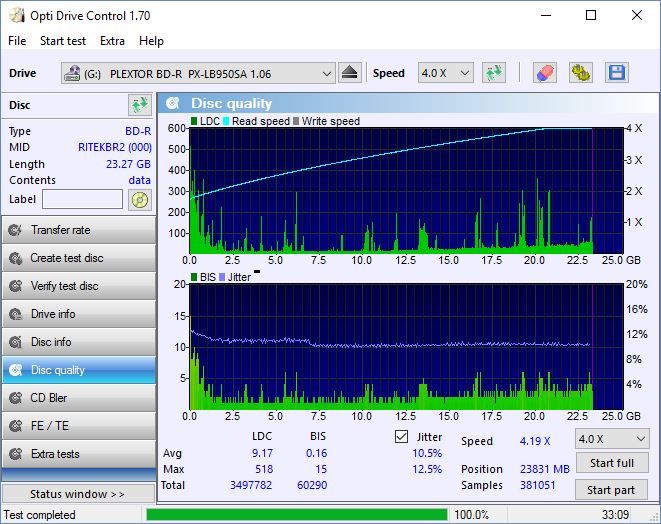Image resolution: width=661 pixels, height=524 pixels.
Task: Click the BIS average 0.16
Action: (317, 453)
